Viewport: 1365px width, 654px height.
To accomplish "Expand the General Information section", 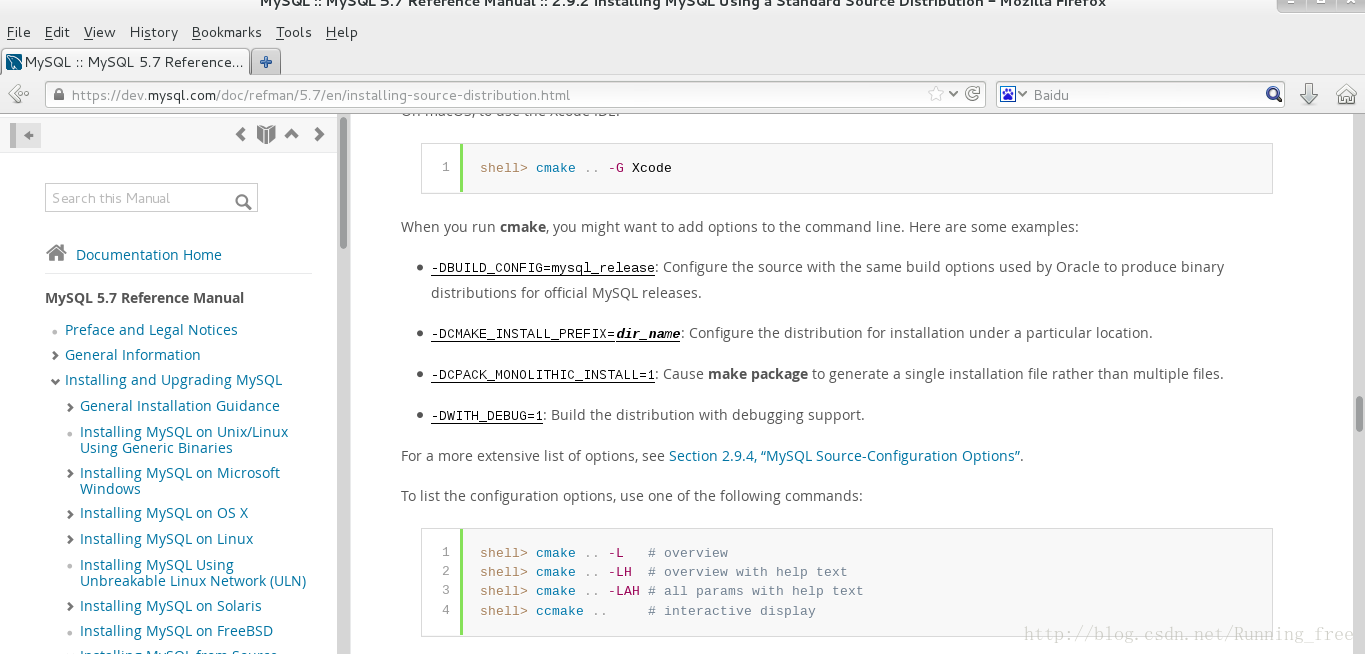I will [x=55, y=356].
